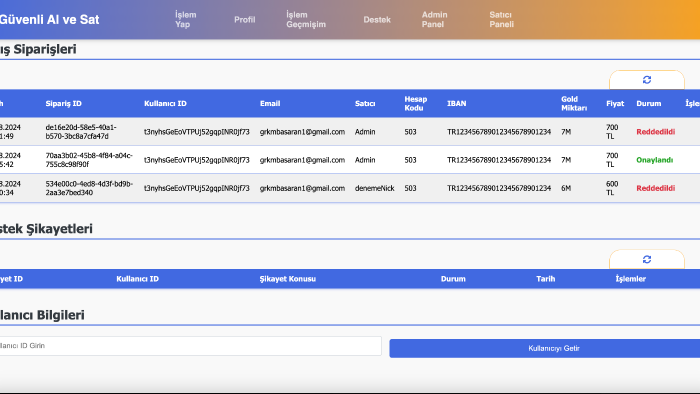This screenshot has width=700, height=394.
Task: Click the Durum header in orders table
Action: (649, 104)
